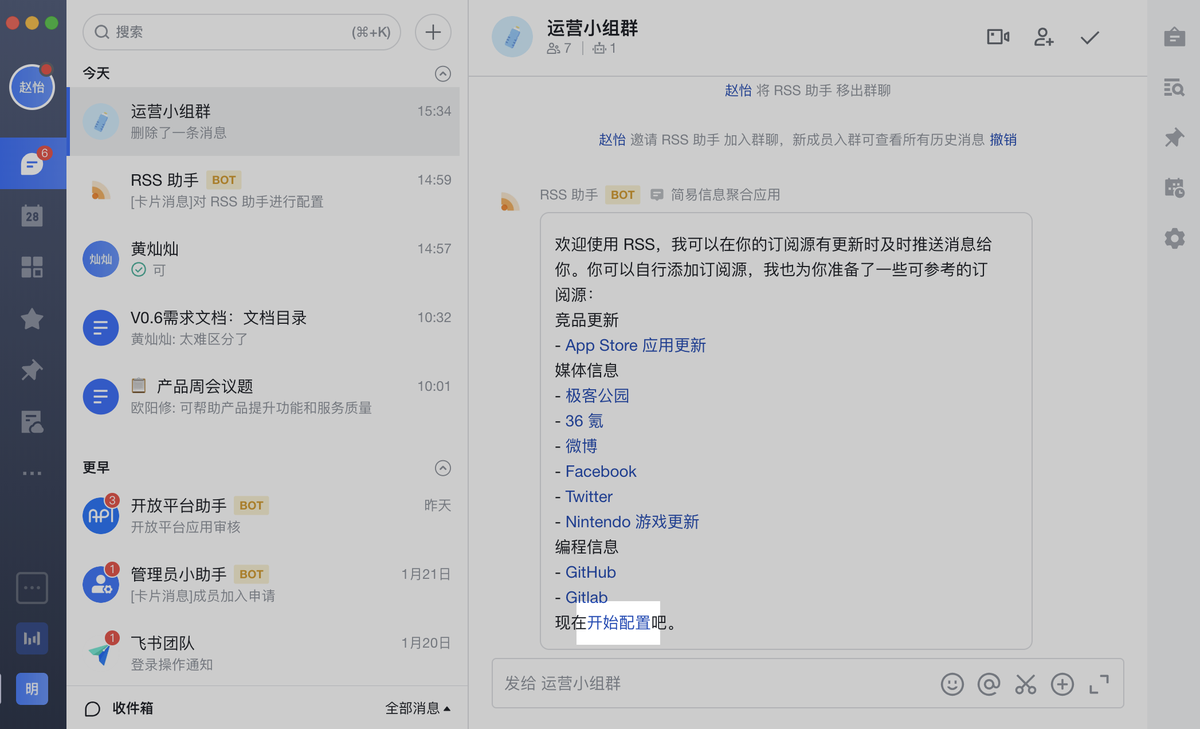The height and width of the screenshot is (729, 1200).
Task: Open 管理员小助手 bot conversation
Action: pyautogui.click(x=263, y=584)
